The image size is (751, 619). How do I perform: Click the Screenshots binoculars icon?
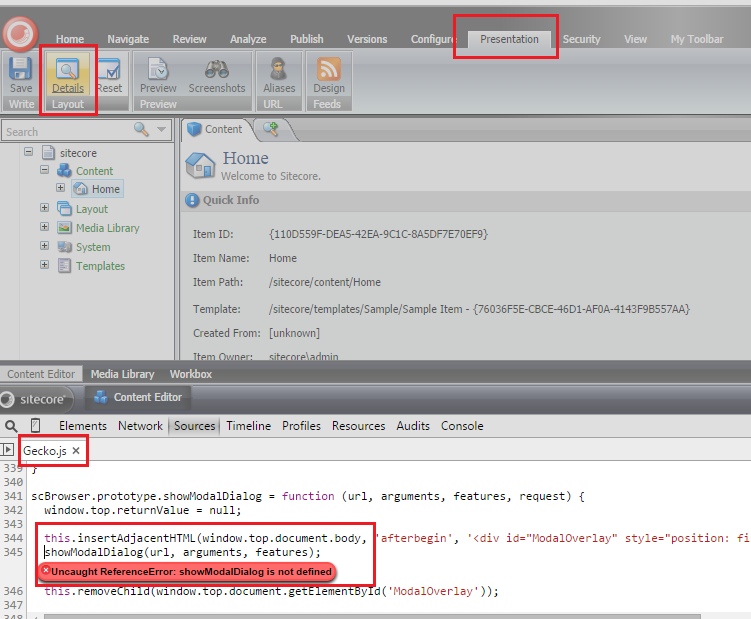[x=216, y=69]
